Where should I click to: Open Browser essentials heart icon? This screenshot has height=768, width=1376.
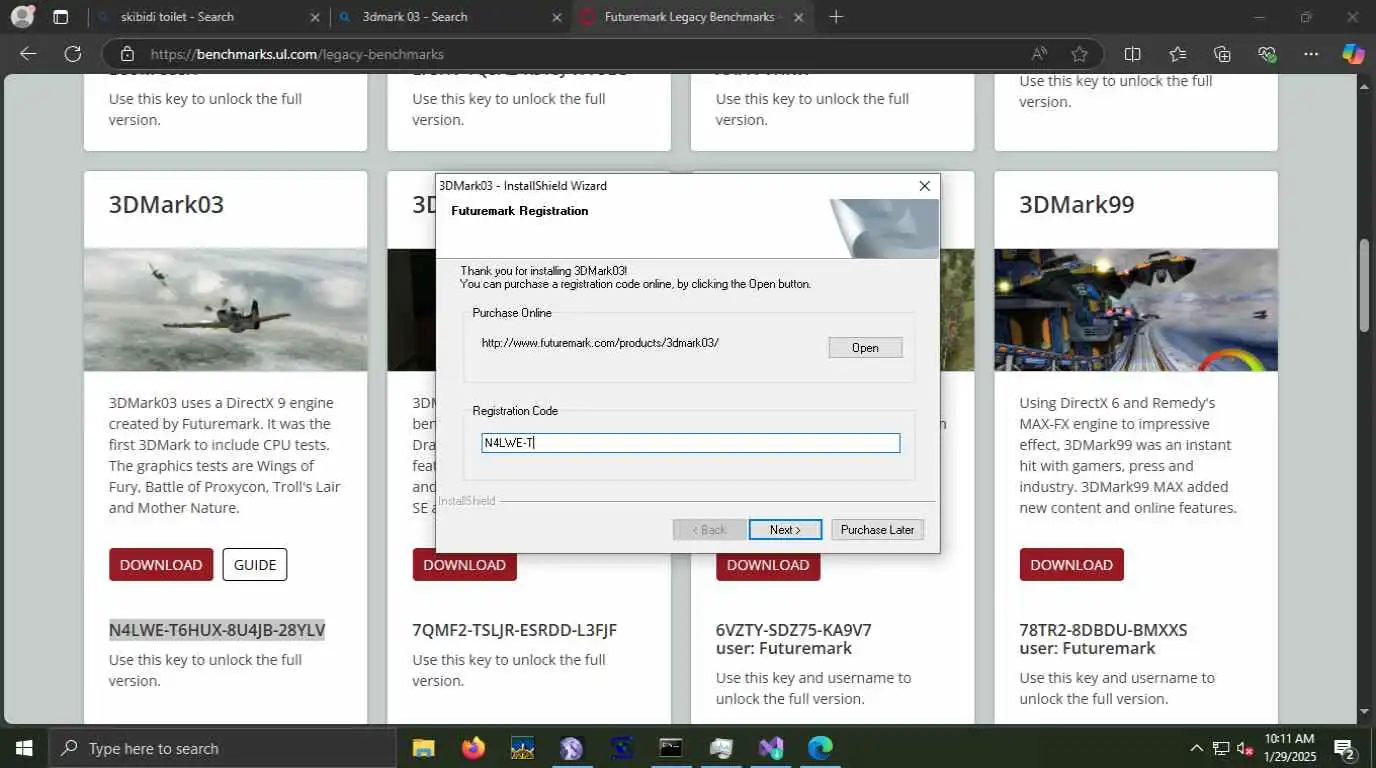[1267, 54]
